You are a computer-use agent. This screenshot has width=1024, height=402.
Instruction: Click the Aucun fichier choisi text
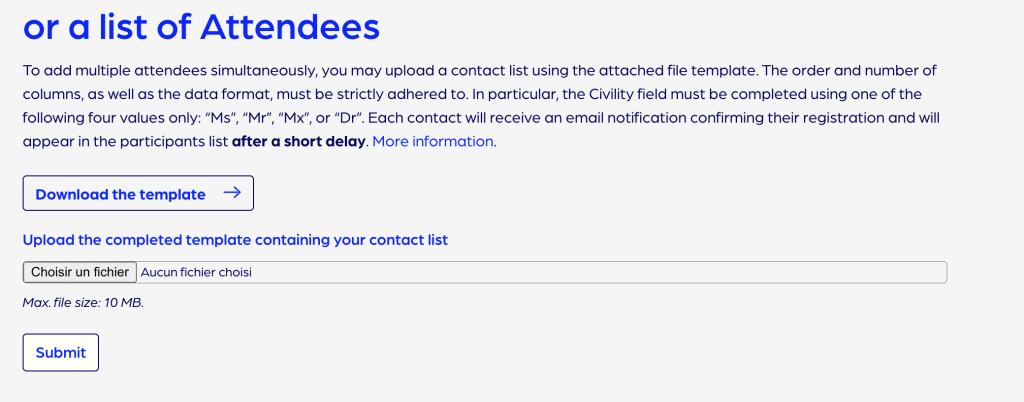click(x=194, y=272)
